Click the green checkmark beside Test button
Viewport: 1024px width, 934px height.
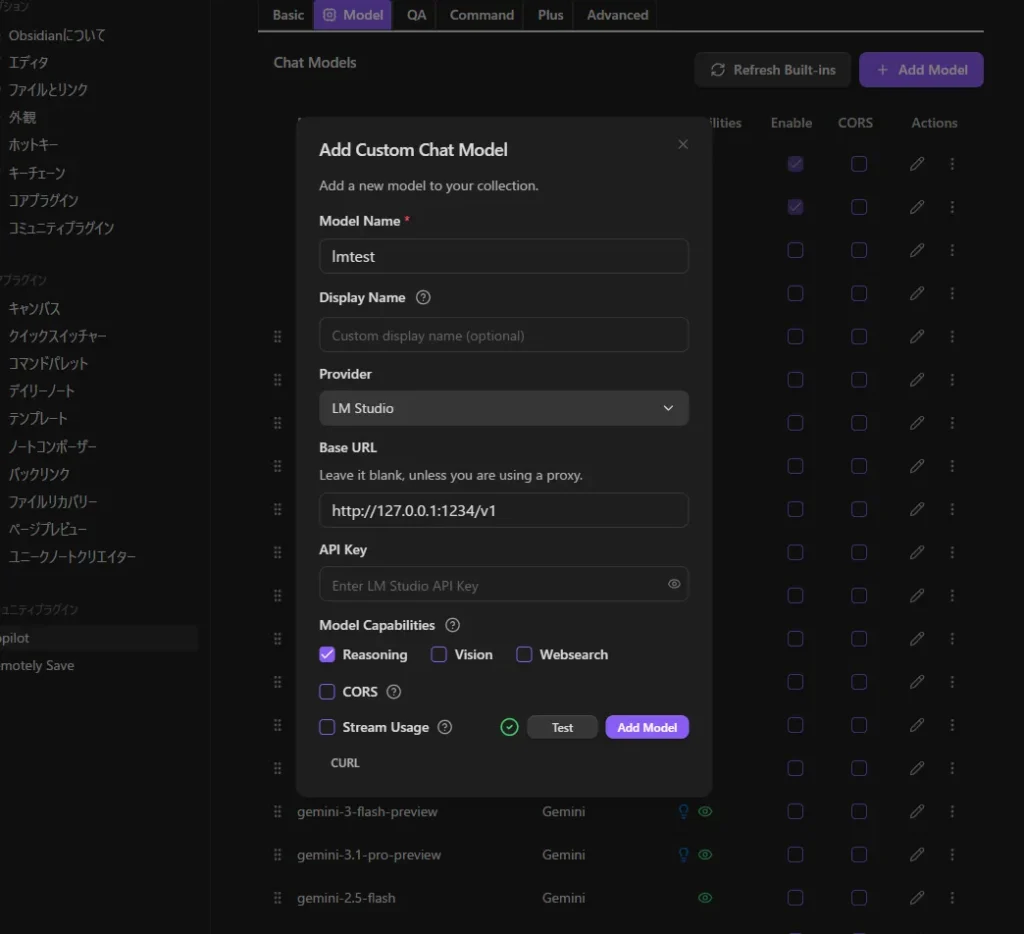click(509, 727)
